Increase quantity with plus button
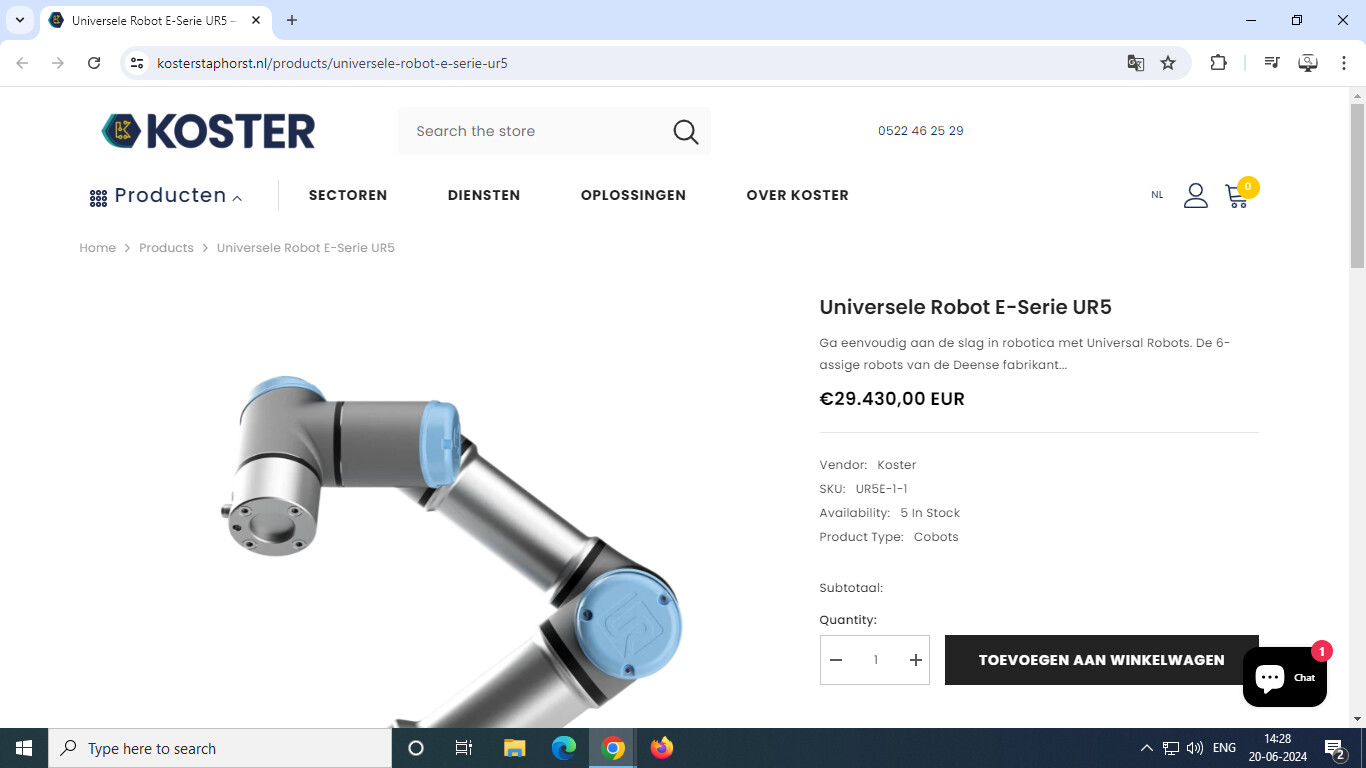The image size is (1366, 768). tap(915, 660)
